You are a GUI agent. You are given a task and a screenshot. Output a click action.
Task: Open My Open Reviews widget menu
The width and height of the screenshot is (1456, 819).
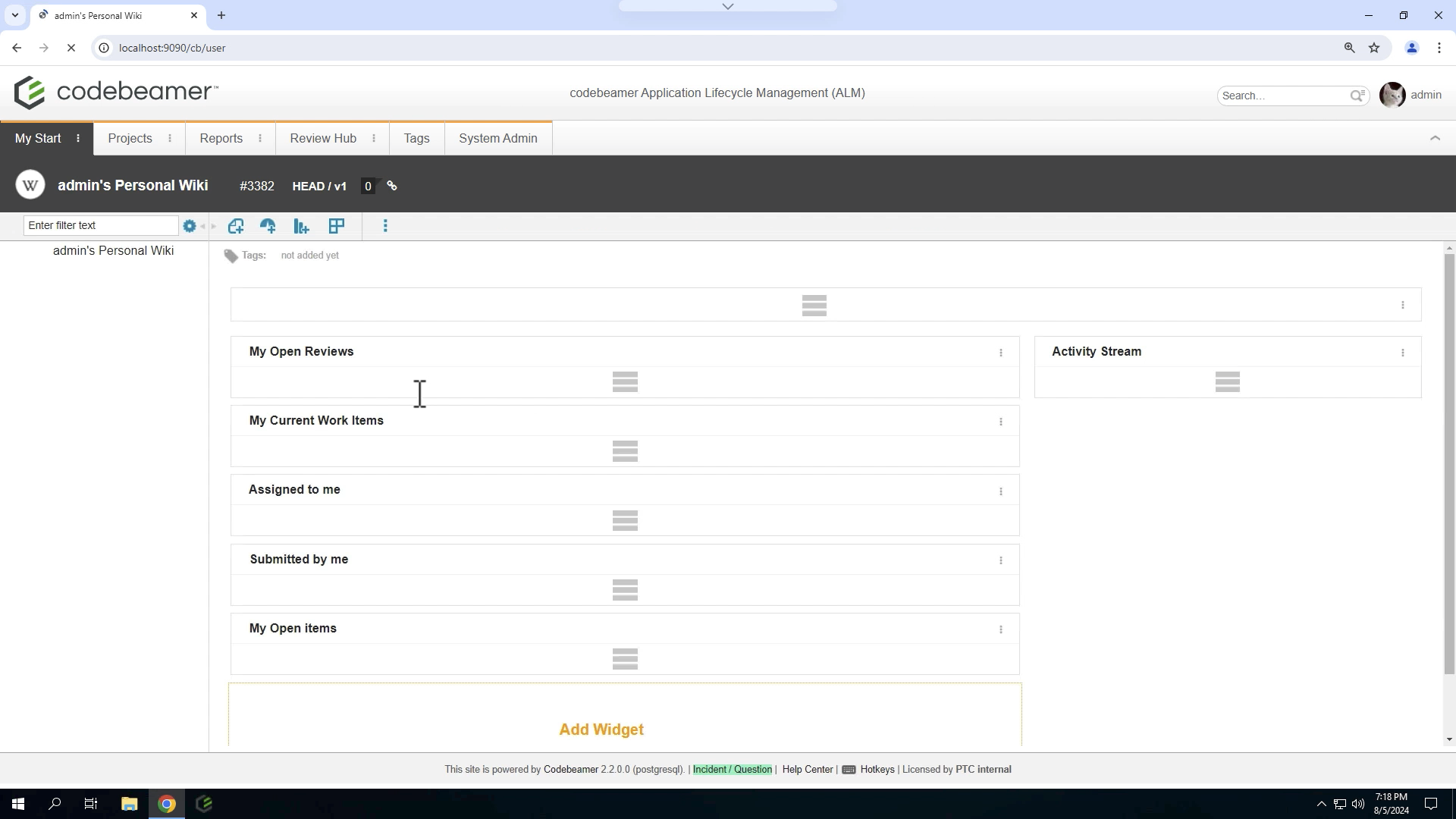tap(1001, 353)
